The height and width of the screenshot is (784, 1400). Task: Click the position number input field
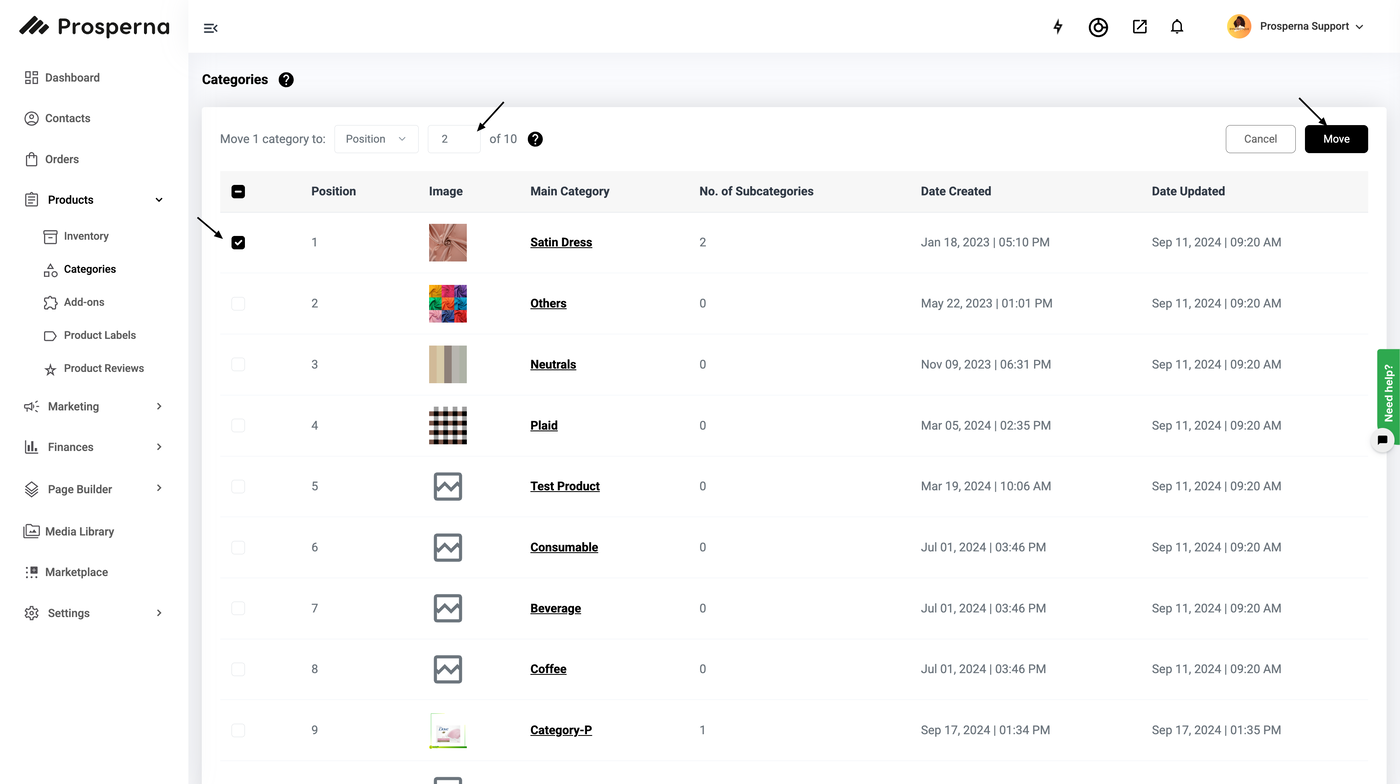click(x=454, y=139)
